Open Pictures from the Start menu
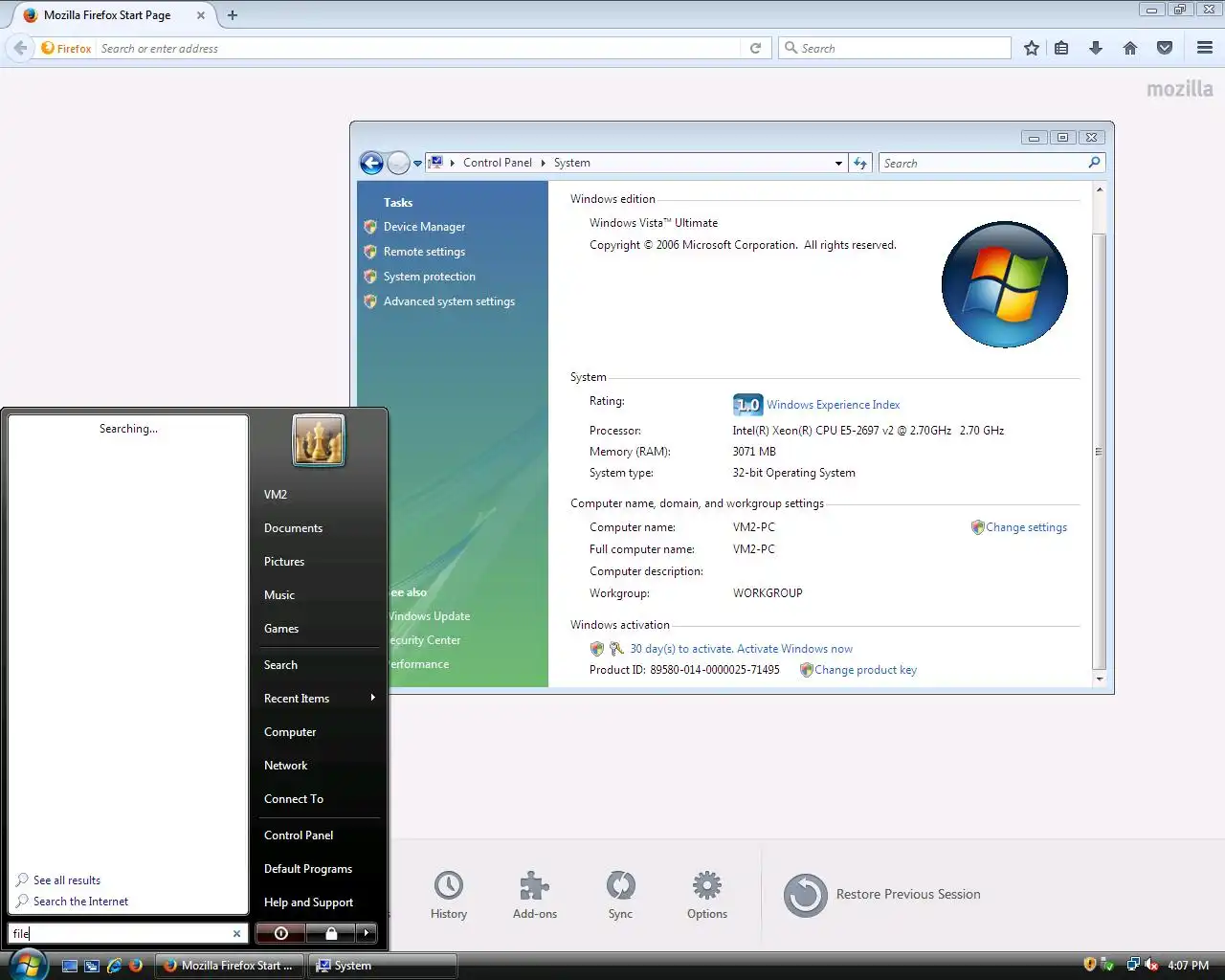 (x=284, y=562)
